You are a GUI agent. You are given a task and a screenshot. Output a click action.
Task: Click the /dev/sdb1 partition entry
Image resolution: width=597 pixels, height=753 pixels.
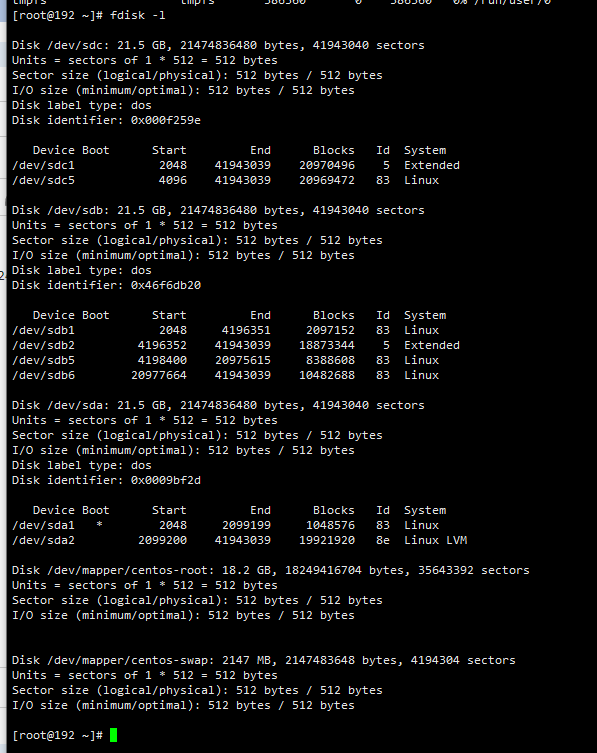(x=225, y=330)
